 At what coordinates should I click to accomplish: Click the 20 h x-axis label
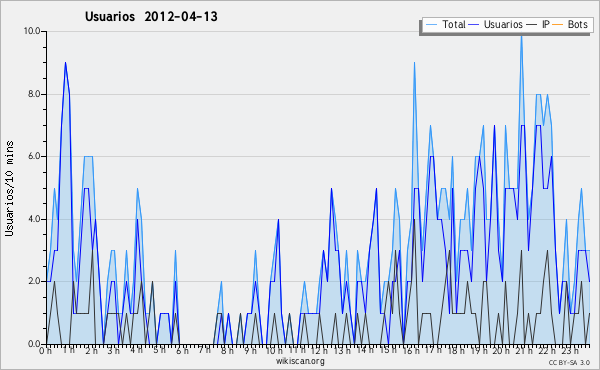(501, 350)
